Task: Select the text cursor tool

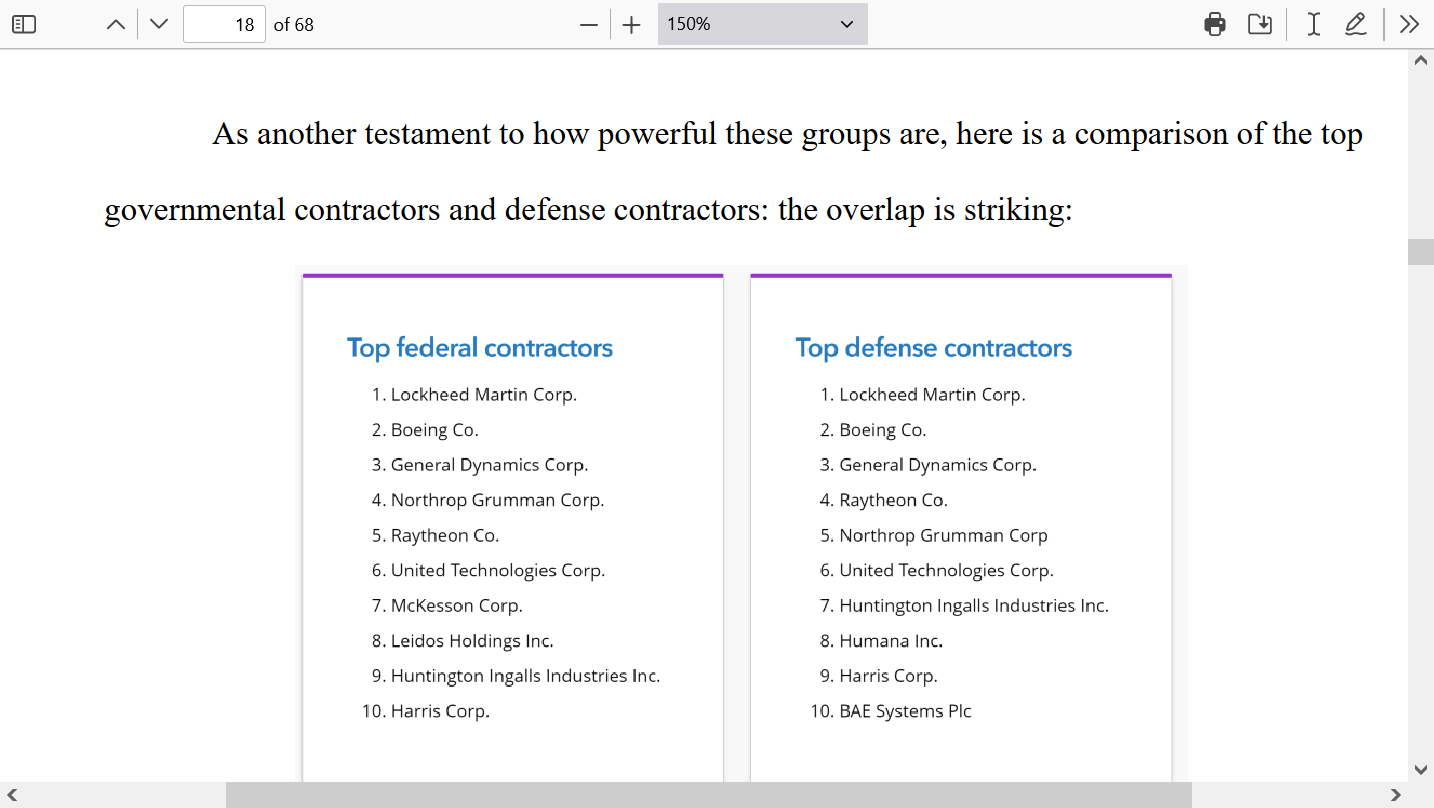Action: coord(1314,24)
